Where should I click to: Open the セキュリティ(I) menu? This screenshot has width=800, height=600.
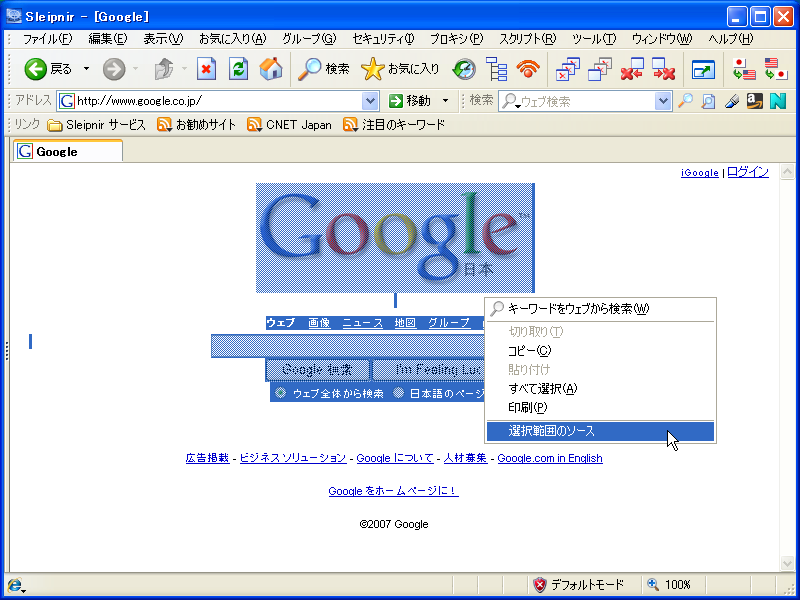383,39
